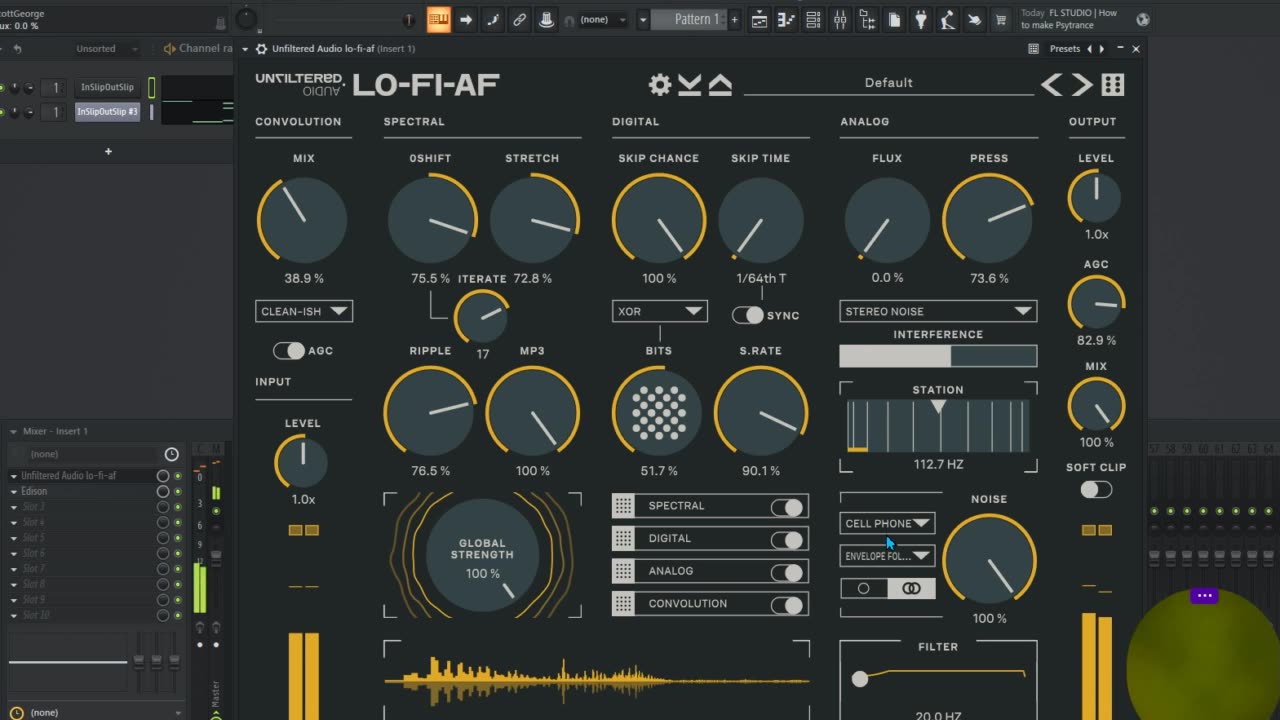This screenshot has width=1280, height=720.
Task: Click the Noise amount knob
Action: pos(989,561)
